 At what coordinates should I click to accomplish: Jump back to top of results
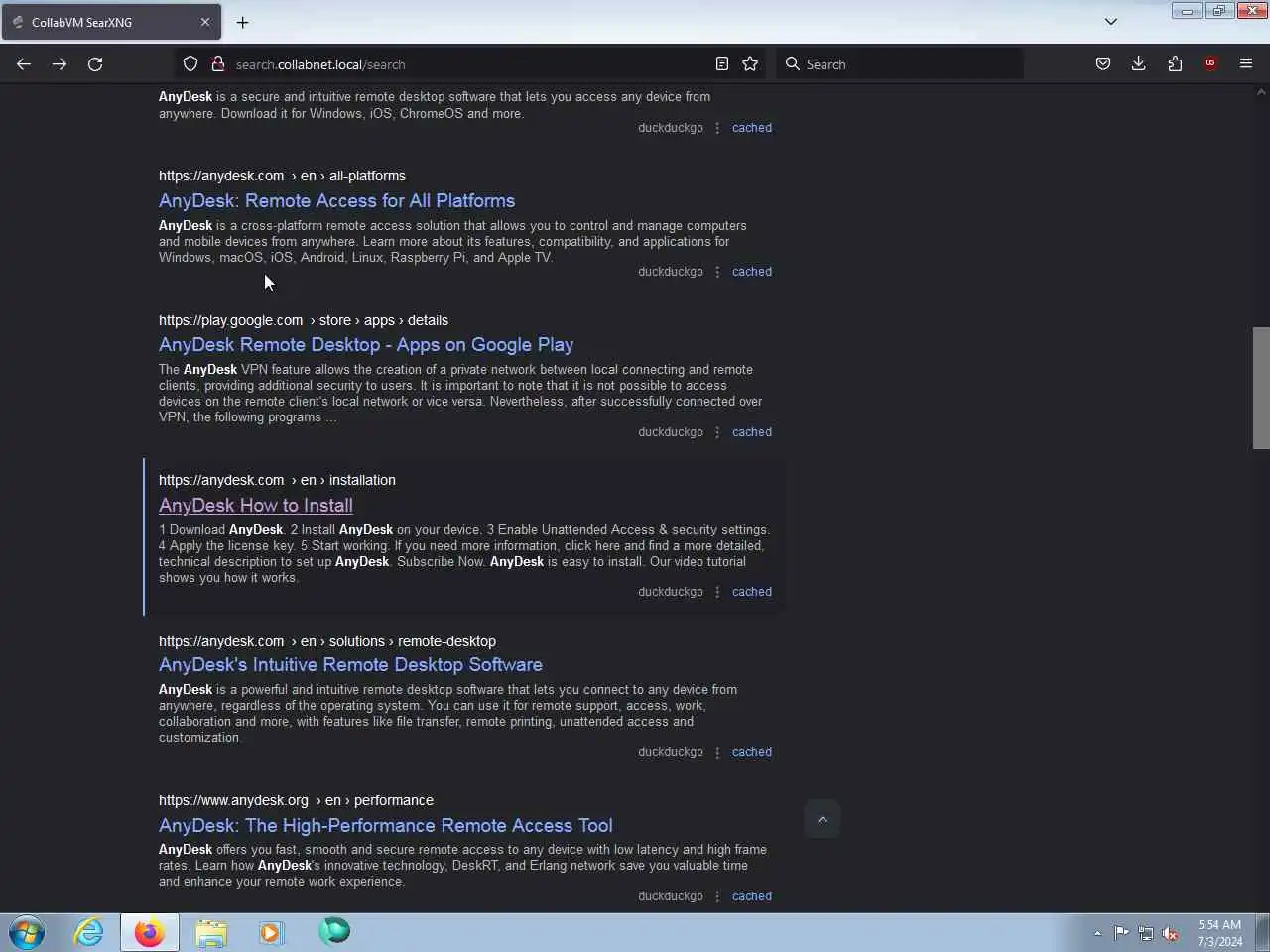(x=822, y=819)
